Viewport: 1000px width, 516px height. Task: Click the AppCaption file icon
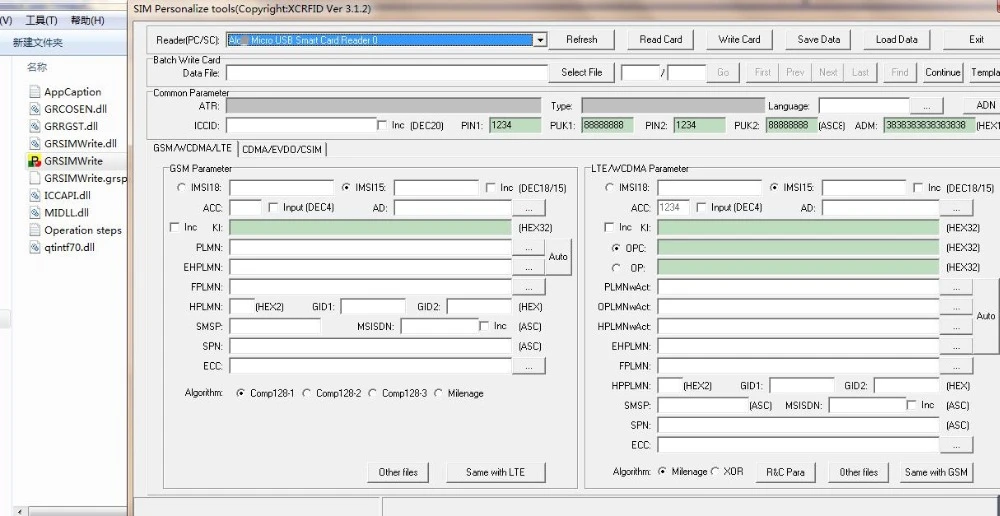pyautogui.click(x=34, y=91)
